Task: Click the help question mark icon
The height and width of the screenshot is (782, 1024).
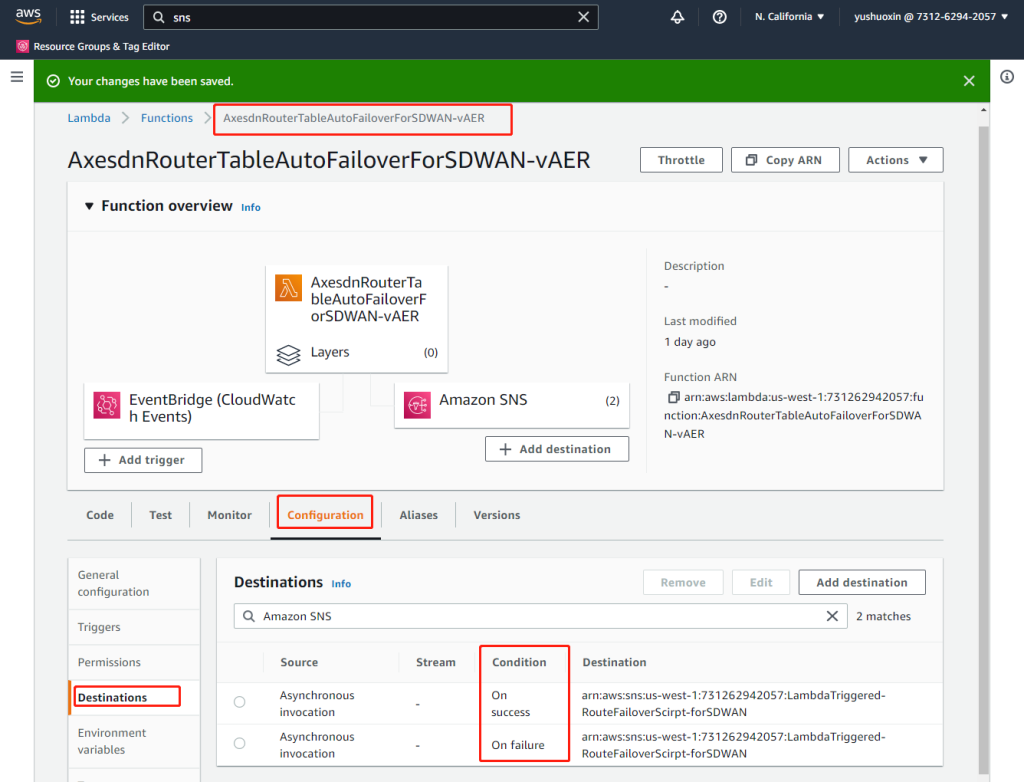Action: [x=719, y=17]
